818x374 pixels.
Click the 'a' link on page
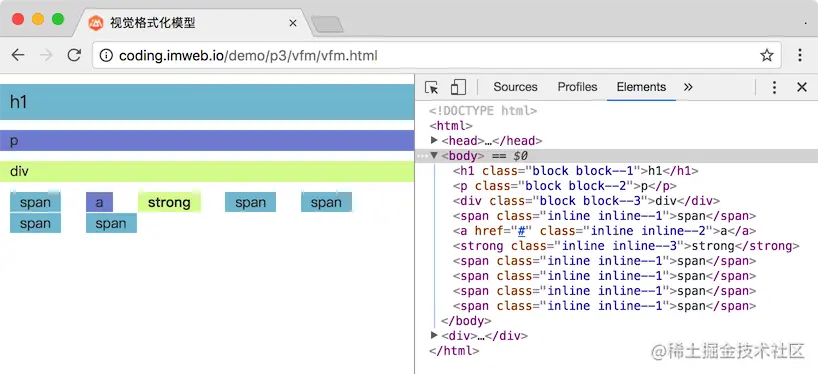99,202
